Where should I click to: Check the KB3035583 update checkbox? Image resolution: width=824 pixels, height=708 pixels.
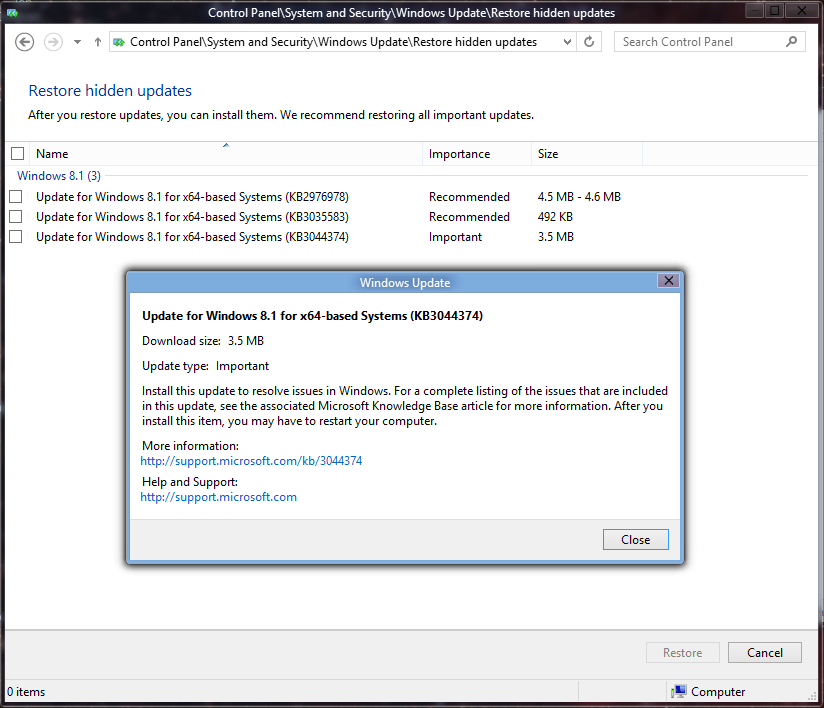point(16,217)
